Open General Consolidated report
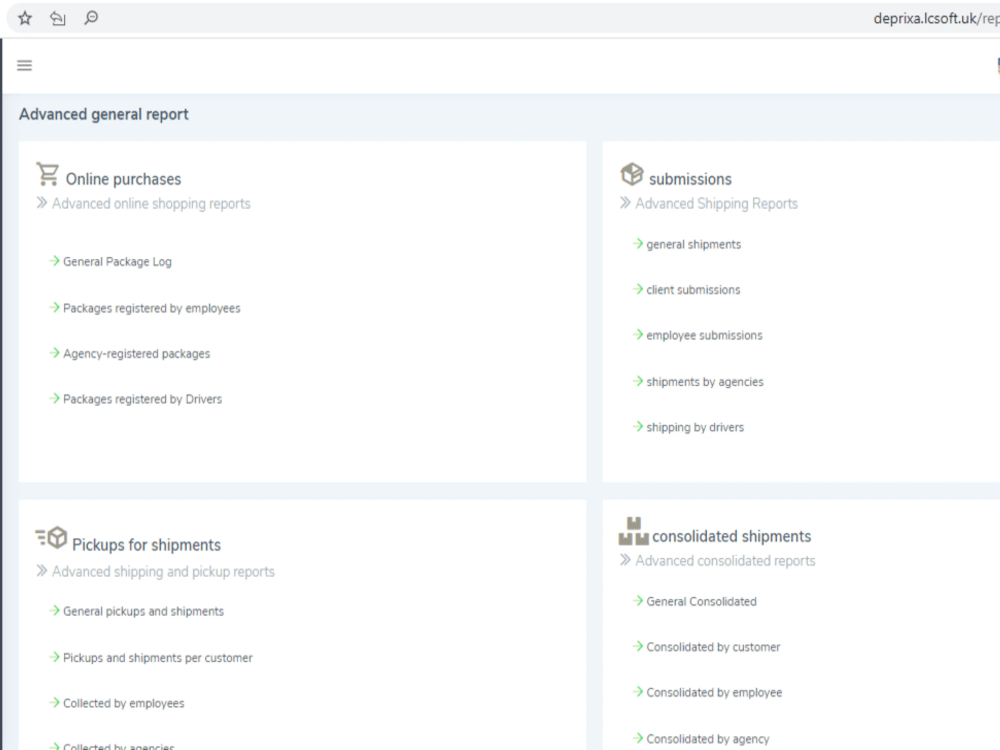This screenshot has height=750, width=1000. point(702,601)
